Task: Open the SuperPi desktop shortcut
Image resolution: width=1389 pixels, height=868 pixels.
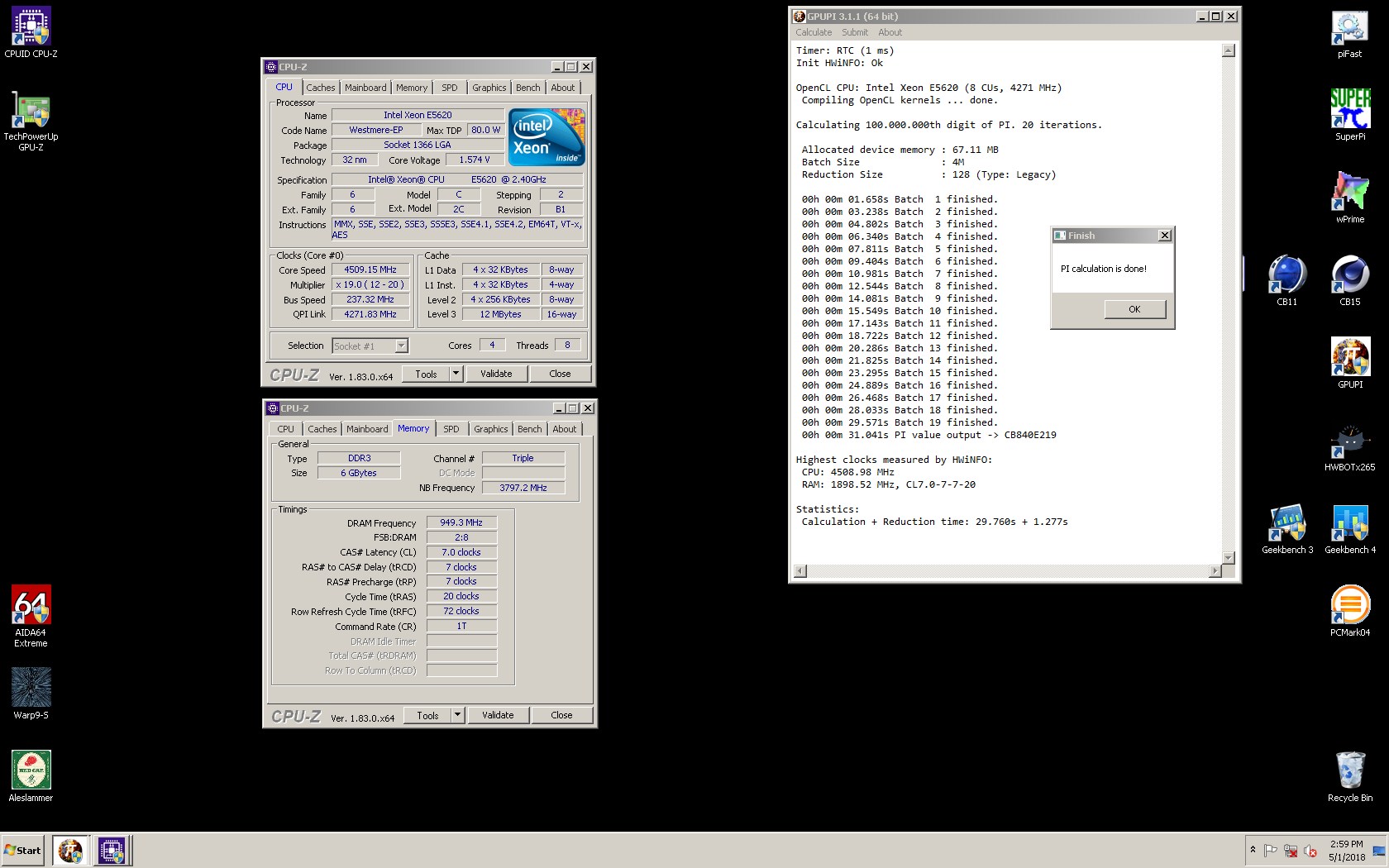Action: (1349, 114)
